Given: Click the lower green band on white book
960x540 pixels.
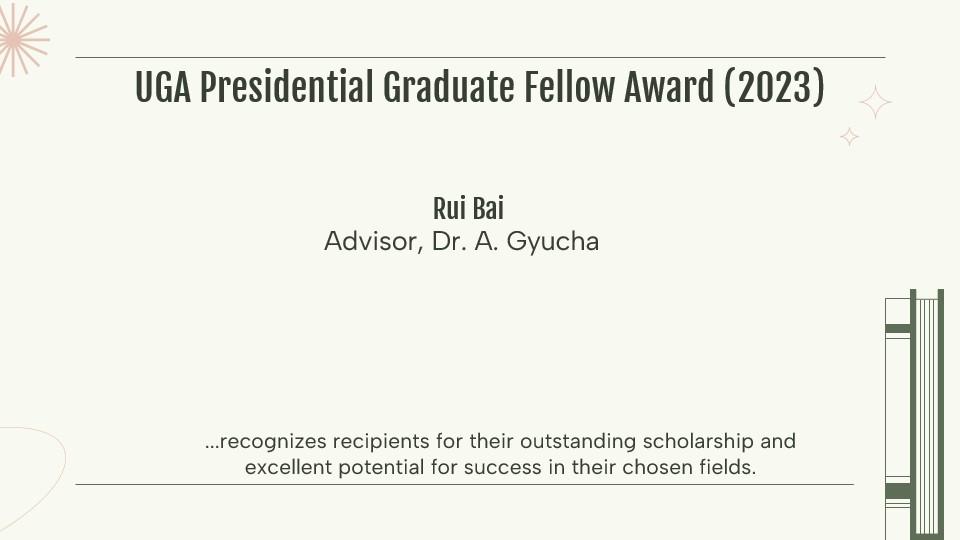Looking at the screenshot, I should (898, 491).
